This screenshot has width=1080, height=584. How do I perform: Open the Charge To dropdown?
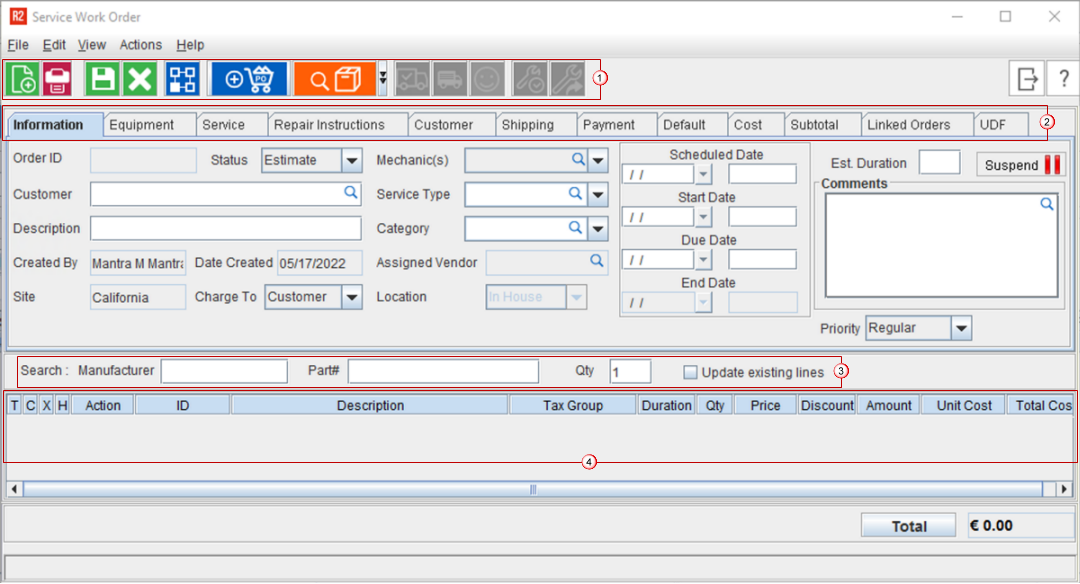pos(351,297)
